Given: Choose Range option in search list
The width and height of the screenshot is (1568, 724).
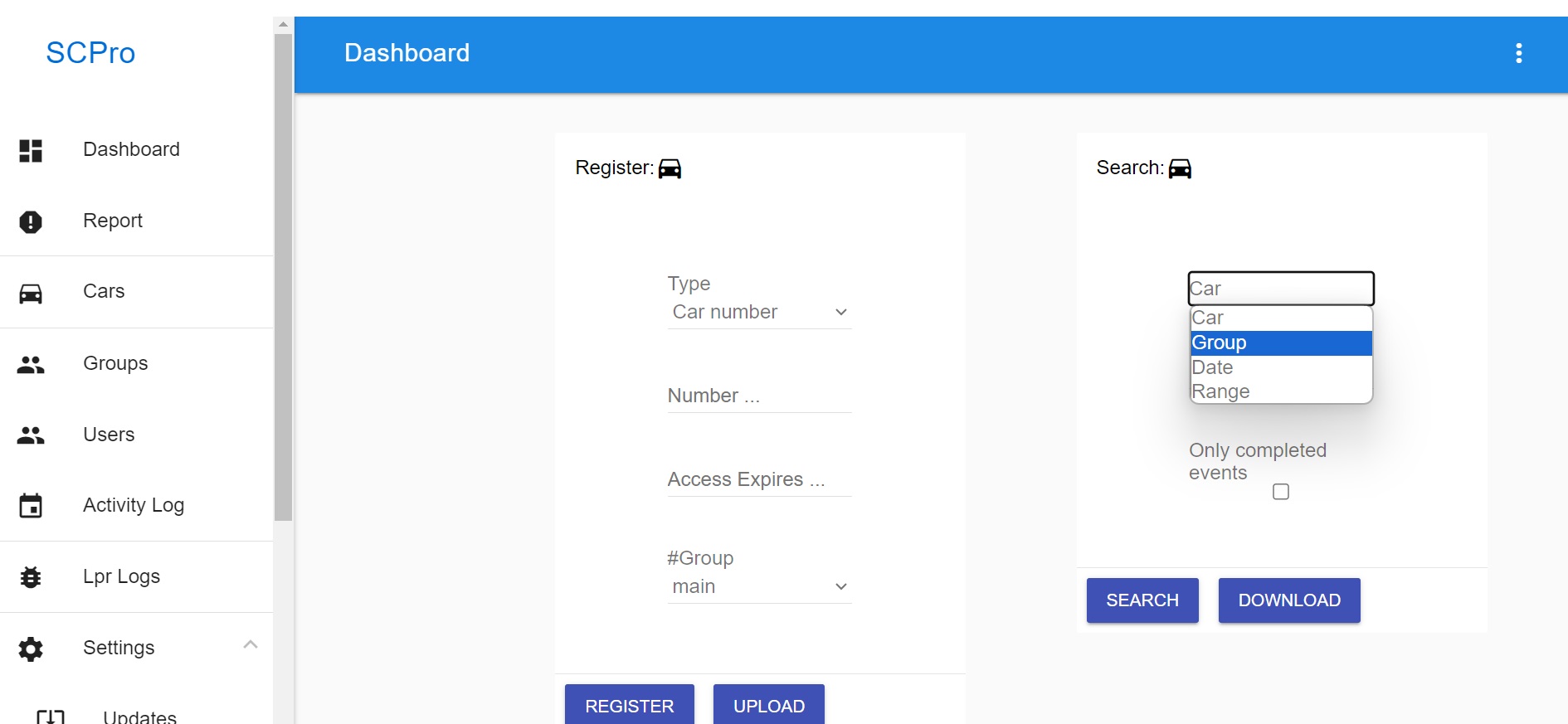Looking at the screenshot, I should [1281, 391].
